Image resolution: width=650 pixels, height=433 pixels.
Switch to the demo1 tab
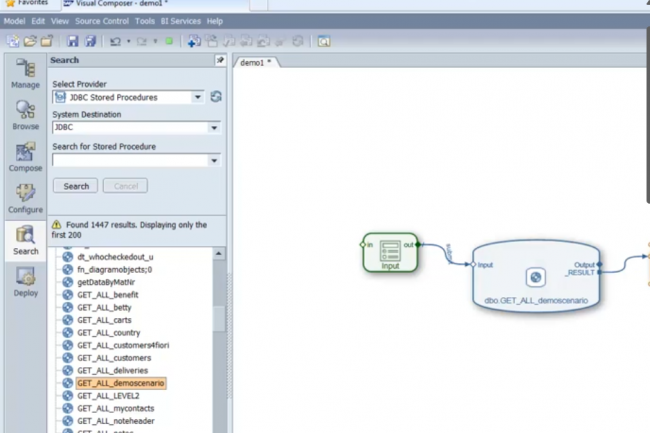[x=255, y=62]
